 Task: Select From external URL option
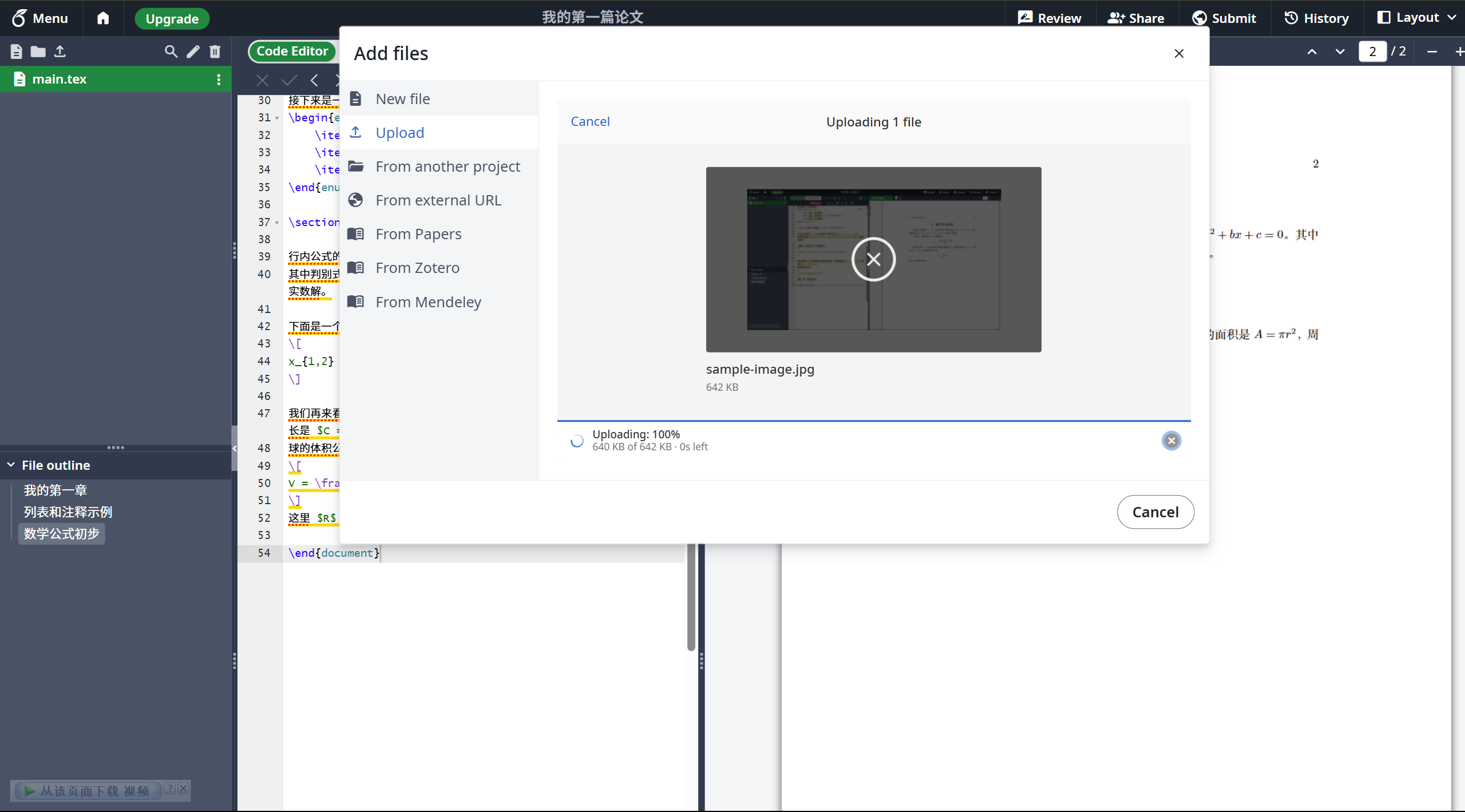[438, 200]
